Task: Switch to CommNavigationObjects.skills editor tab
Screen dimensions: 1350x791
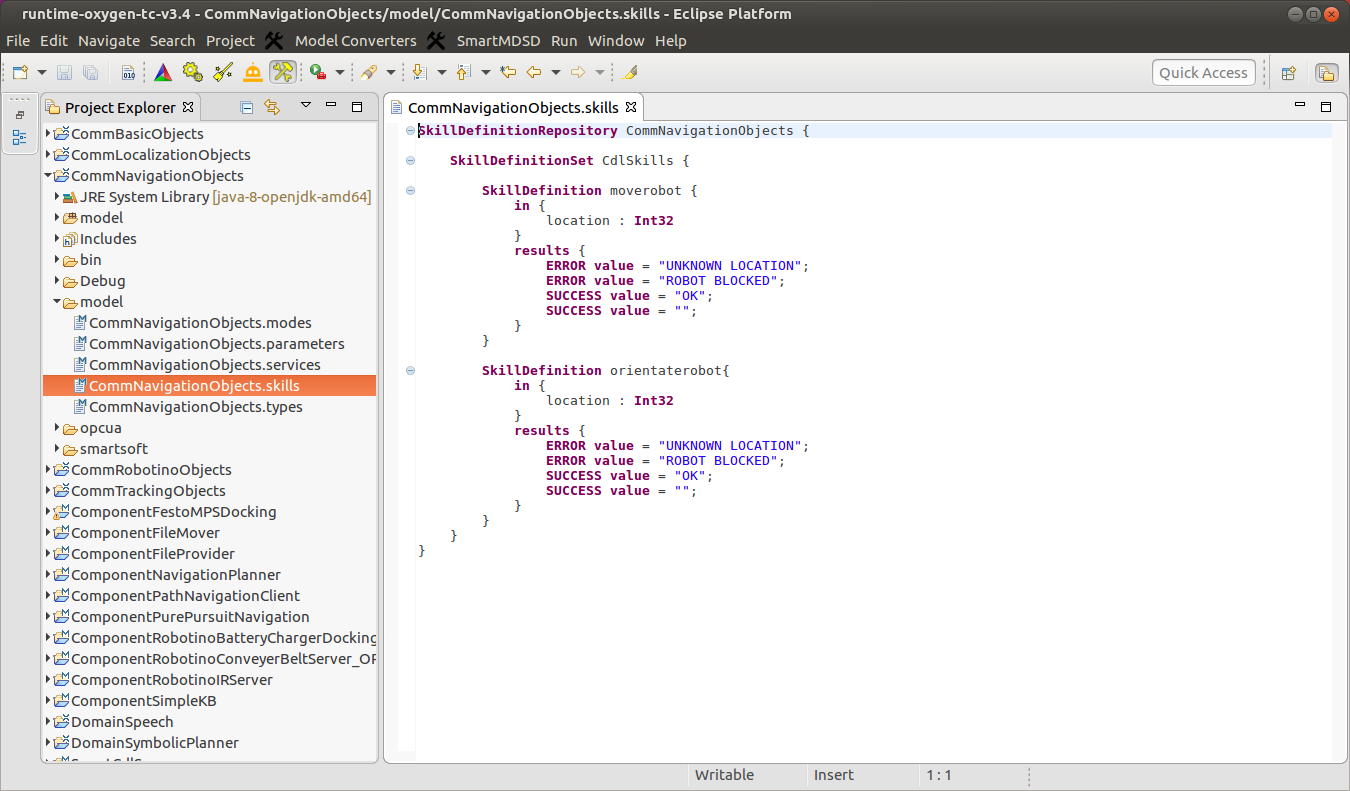Action: pyautogui.click(x=512, y=107)
